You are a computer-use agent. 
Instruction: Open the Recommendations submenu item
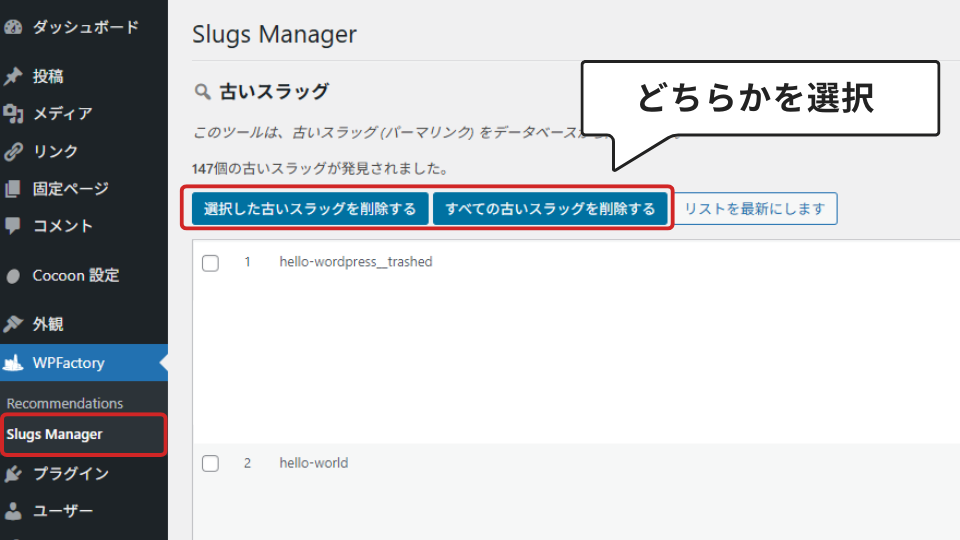(x=65, y=403)
